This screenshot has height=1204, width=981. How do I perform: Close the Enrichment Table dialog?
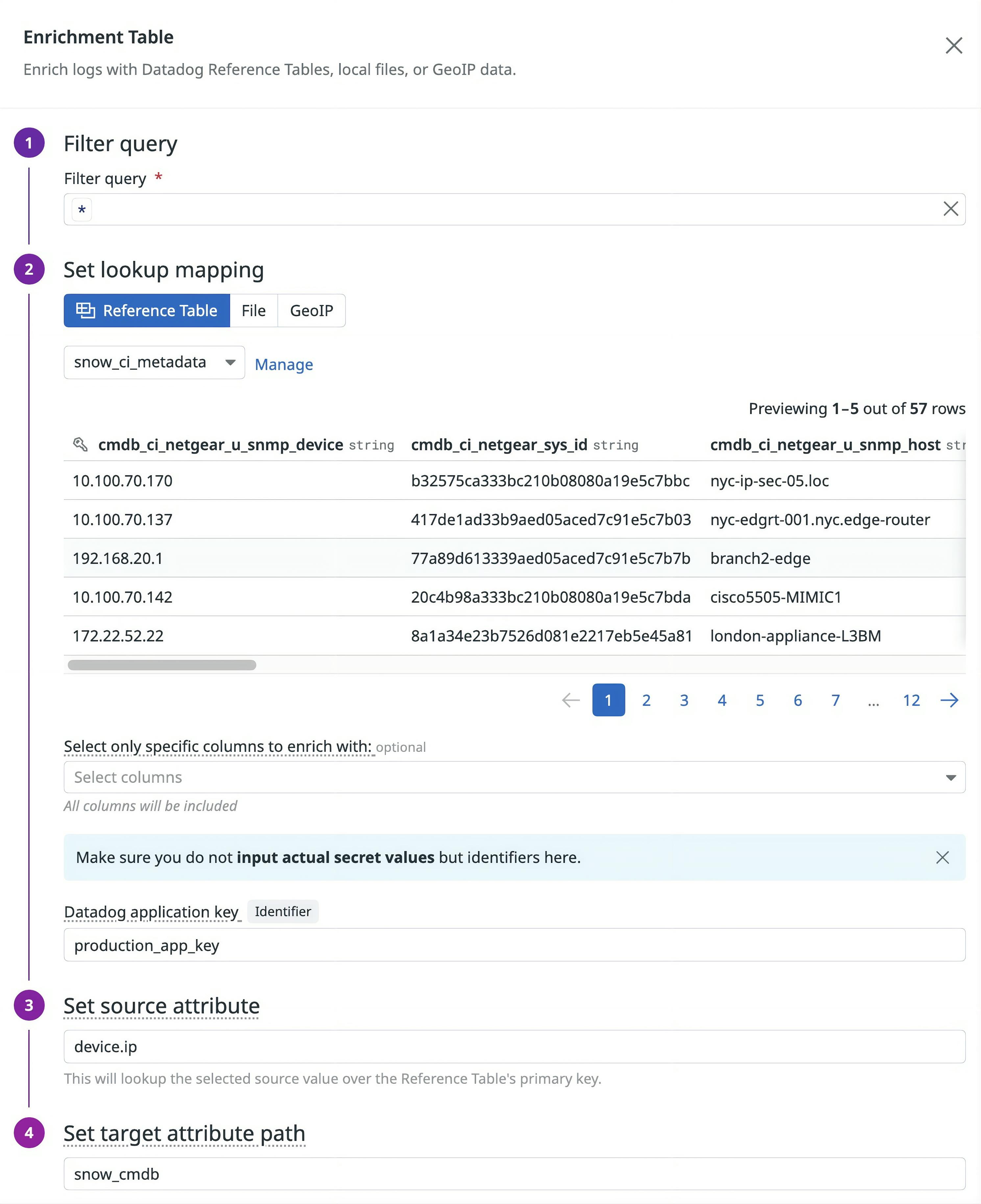[953, 45]
